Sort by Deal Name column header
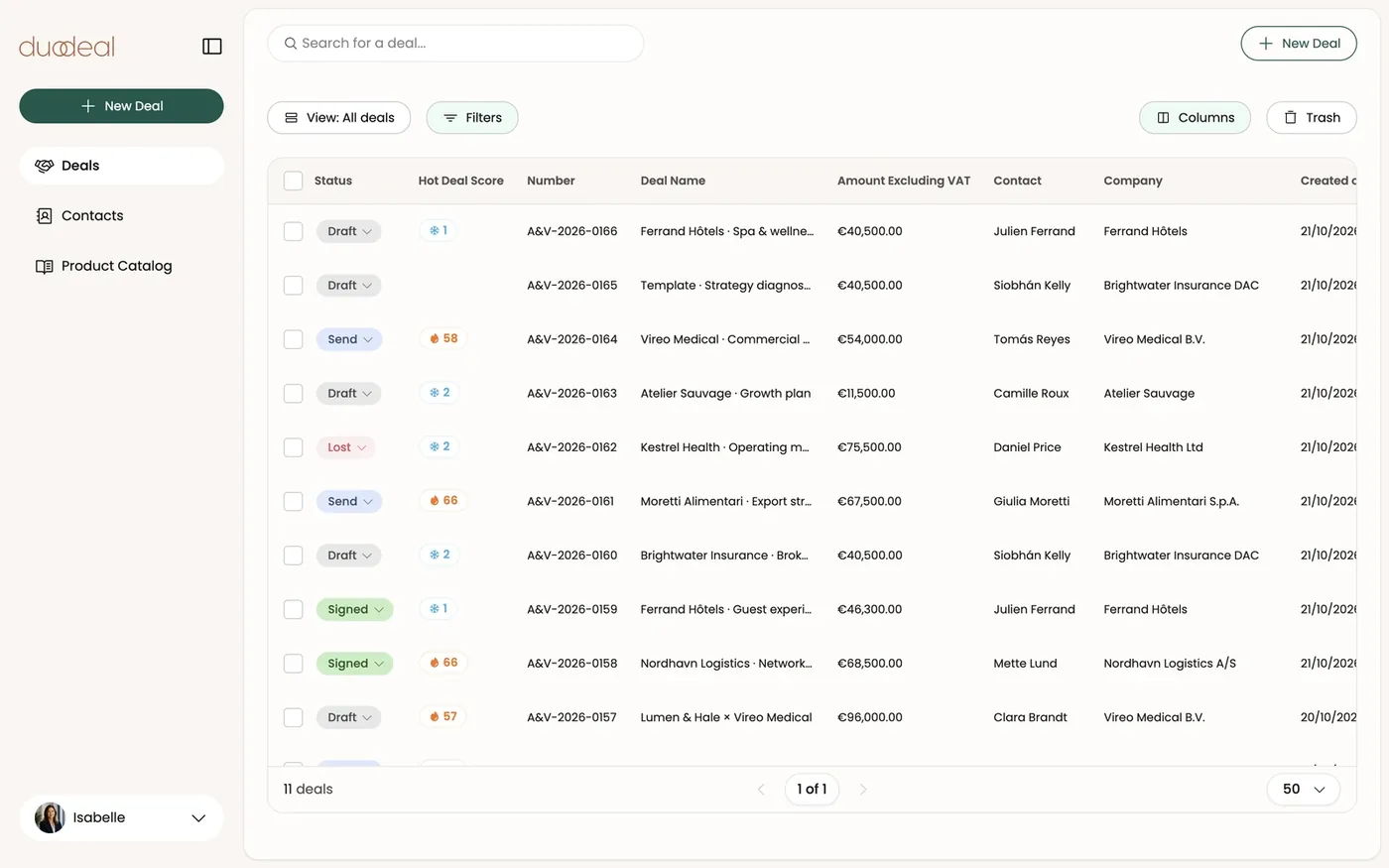Viewport: 1389px width, 868px height. [673, 181]
